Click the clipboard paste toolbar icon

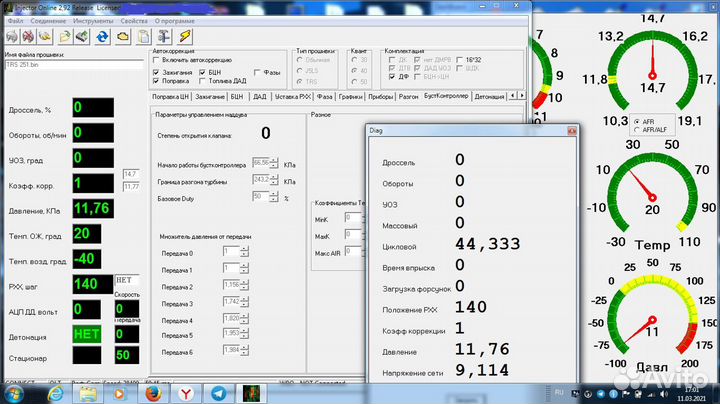pyautogui.click(x=143, y=36)
